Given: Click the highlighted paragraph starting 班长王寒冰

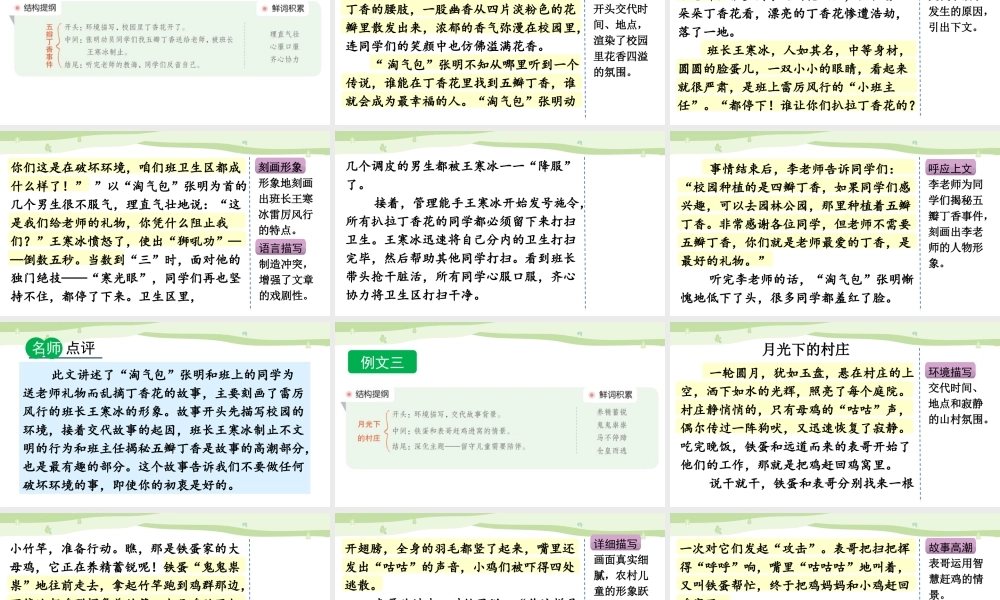Looking at the screenshot, I should pos(797,77).
